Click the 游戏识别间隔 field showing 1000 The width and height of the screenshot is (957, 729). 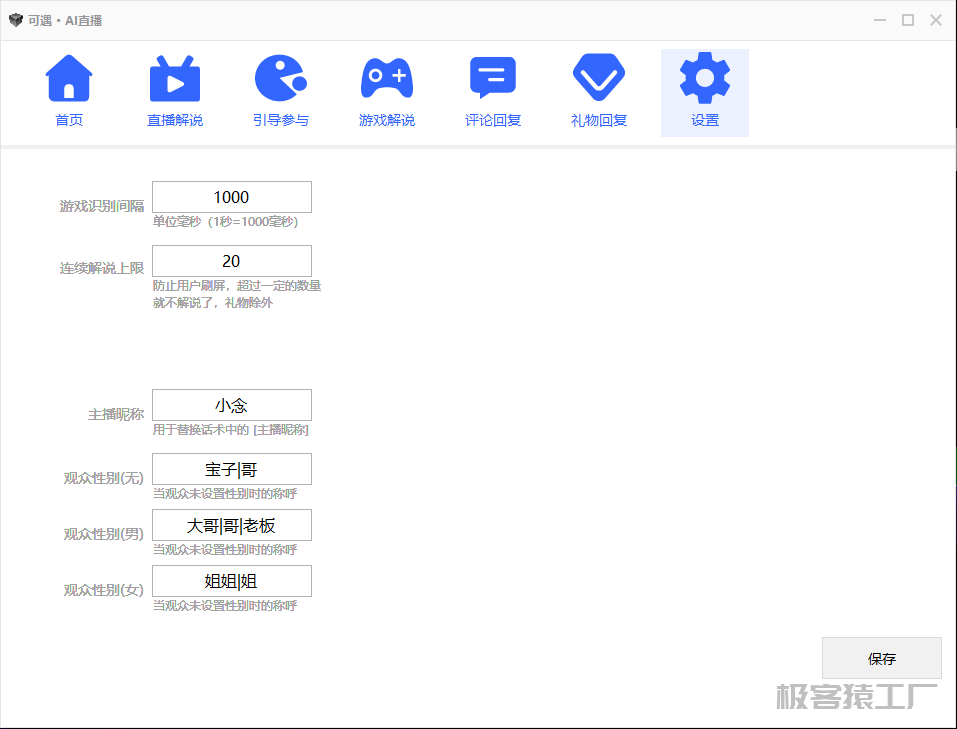(231, 197)
